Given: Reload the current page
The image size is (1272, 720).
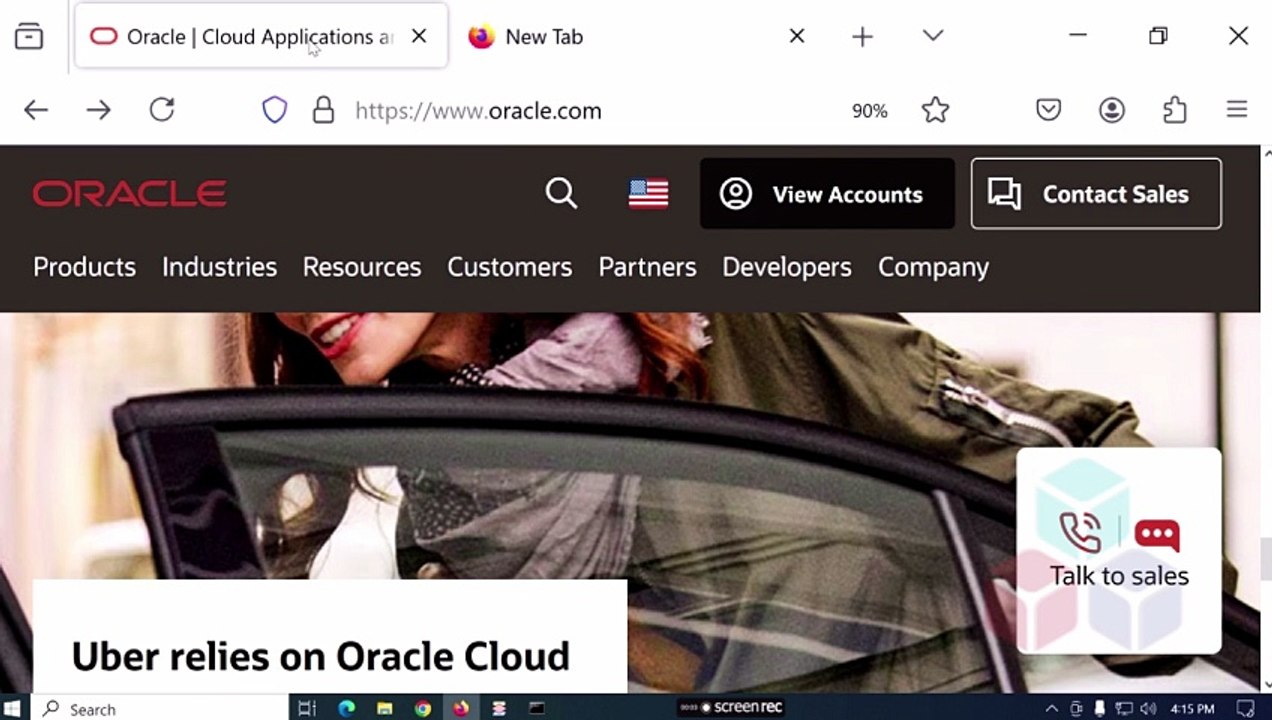Looking at the screenshot, I should (x=162, y=110).
